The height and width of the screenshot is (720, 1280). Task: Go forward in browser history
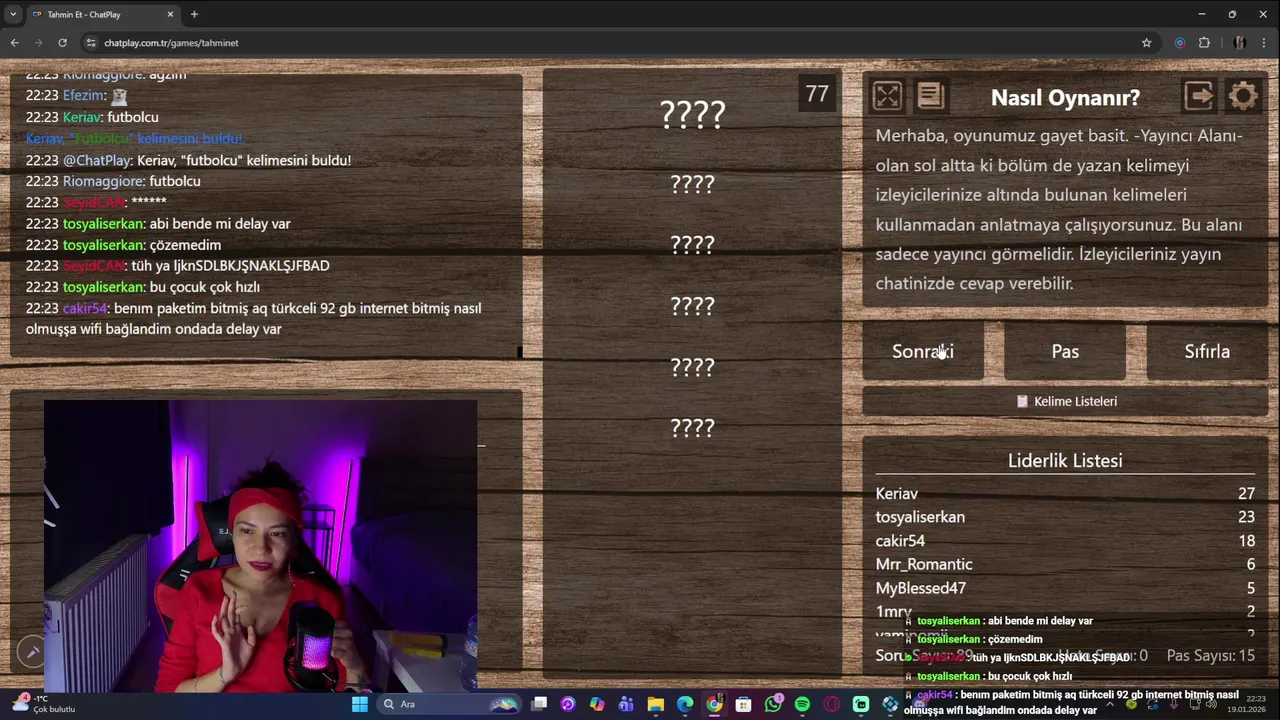[x=38, y=43]
